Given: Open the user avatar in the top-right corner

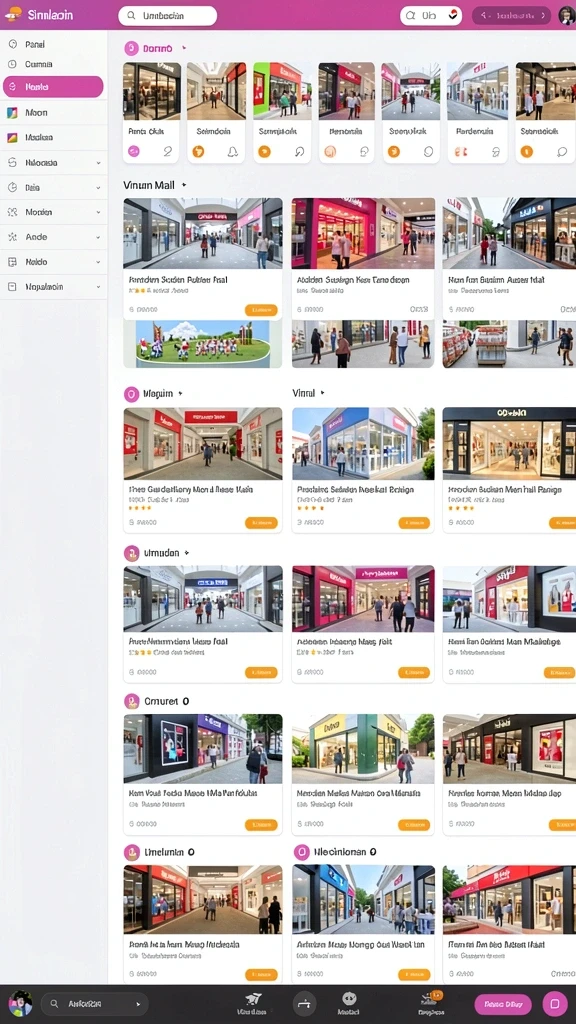Looking at the screenshot, I should pyautogui.click(x=566, y=16).
